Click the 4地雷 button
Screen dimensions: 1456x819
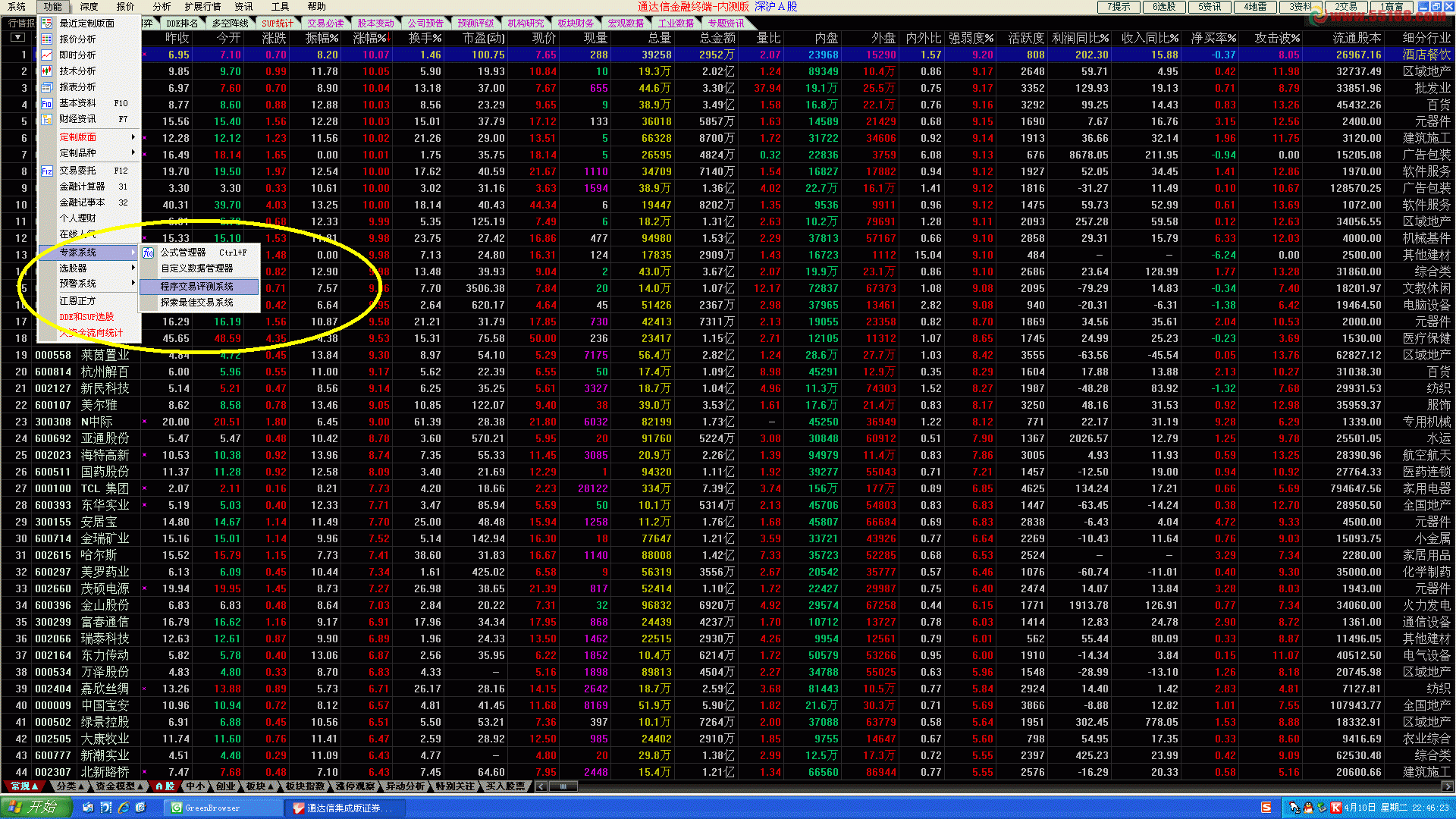pyautogui.click(x=1255, y=6)
